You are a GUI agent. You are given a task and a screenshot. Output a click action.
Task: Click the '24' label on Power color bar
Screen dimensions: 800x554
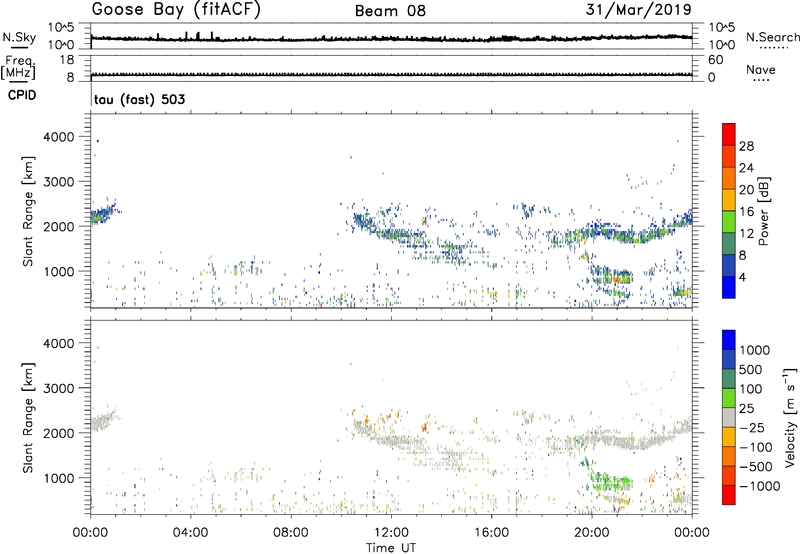tap(746, 168)
